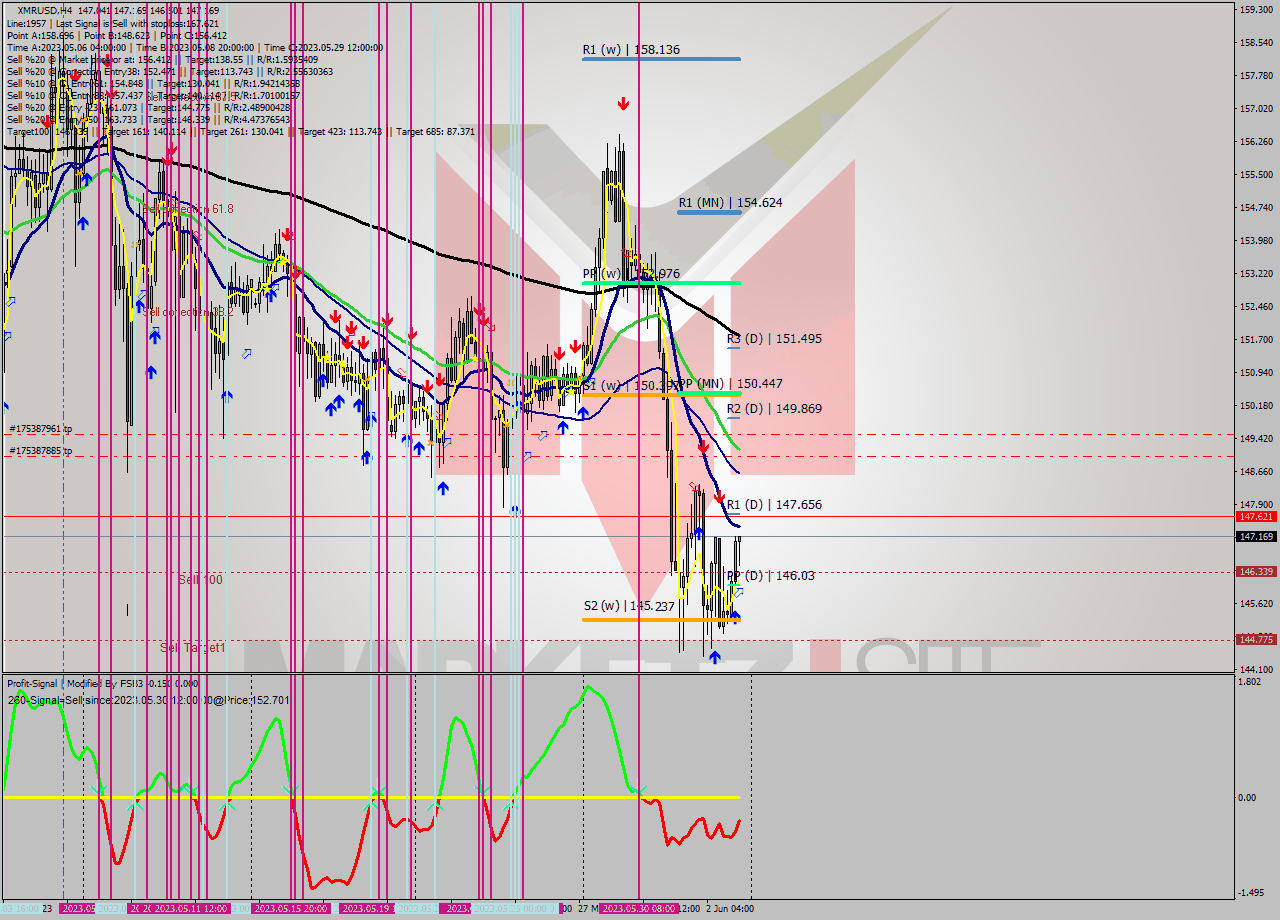Select the #175387961 tp order line label
The width and height of the screenshot is (1280, 920).
(41, 429)
